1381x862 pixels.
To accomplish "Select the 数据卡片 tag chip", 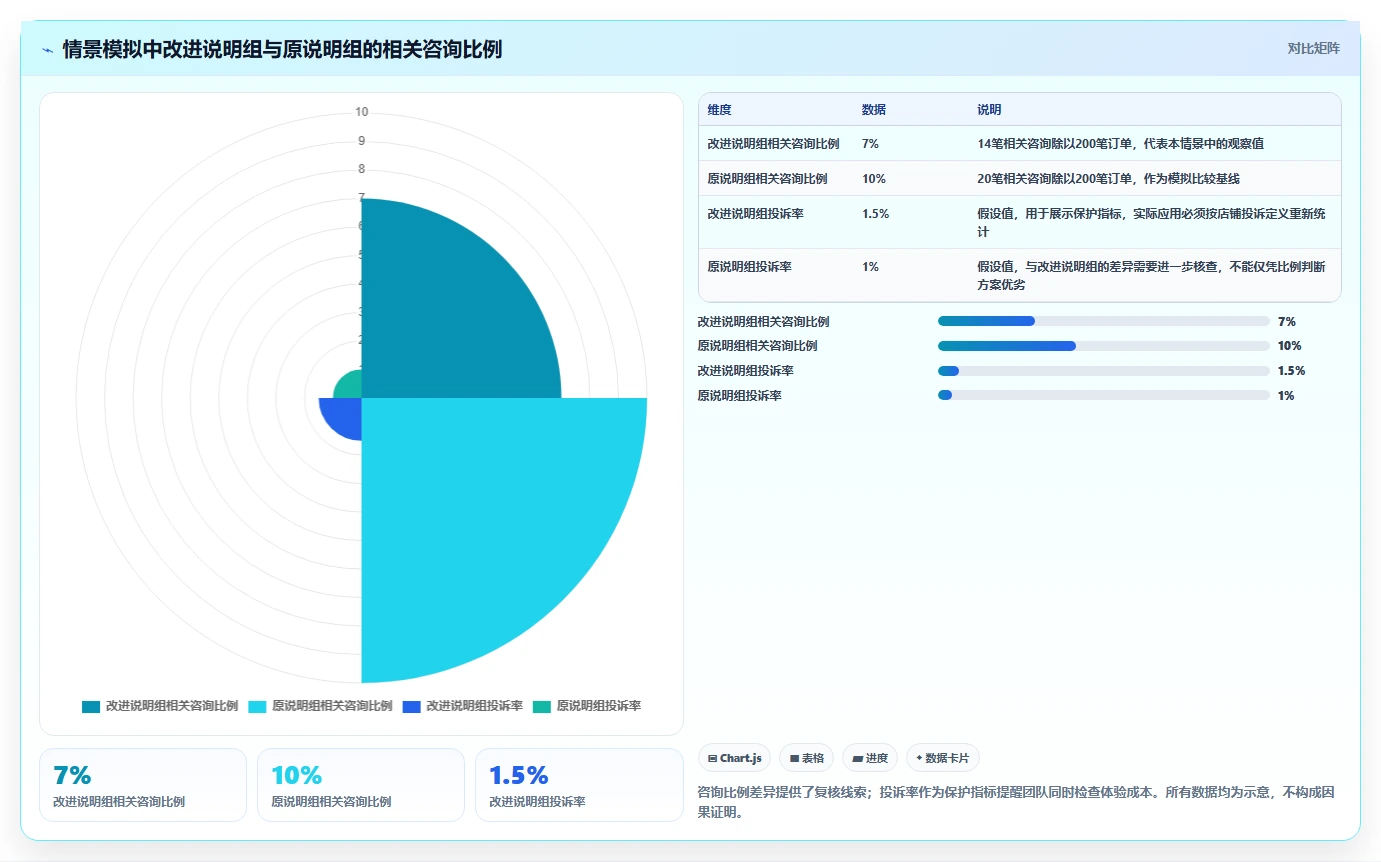I will click(943, 758).
